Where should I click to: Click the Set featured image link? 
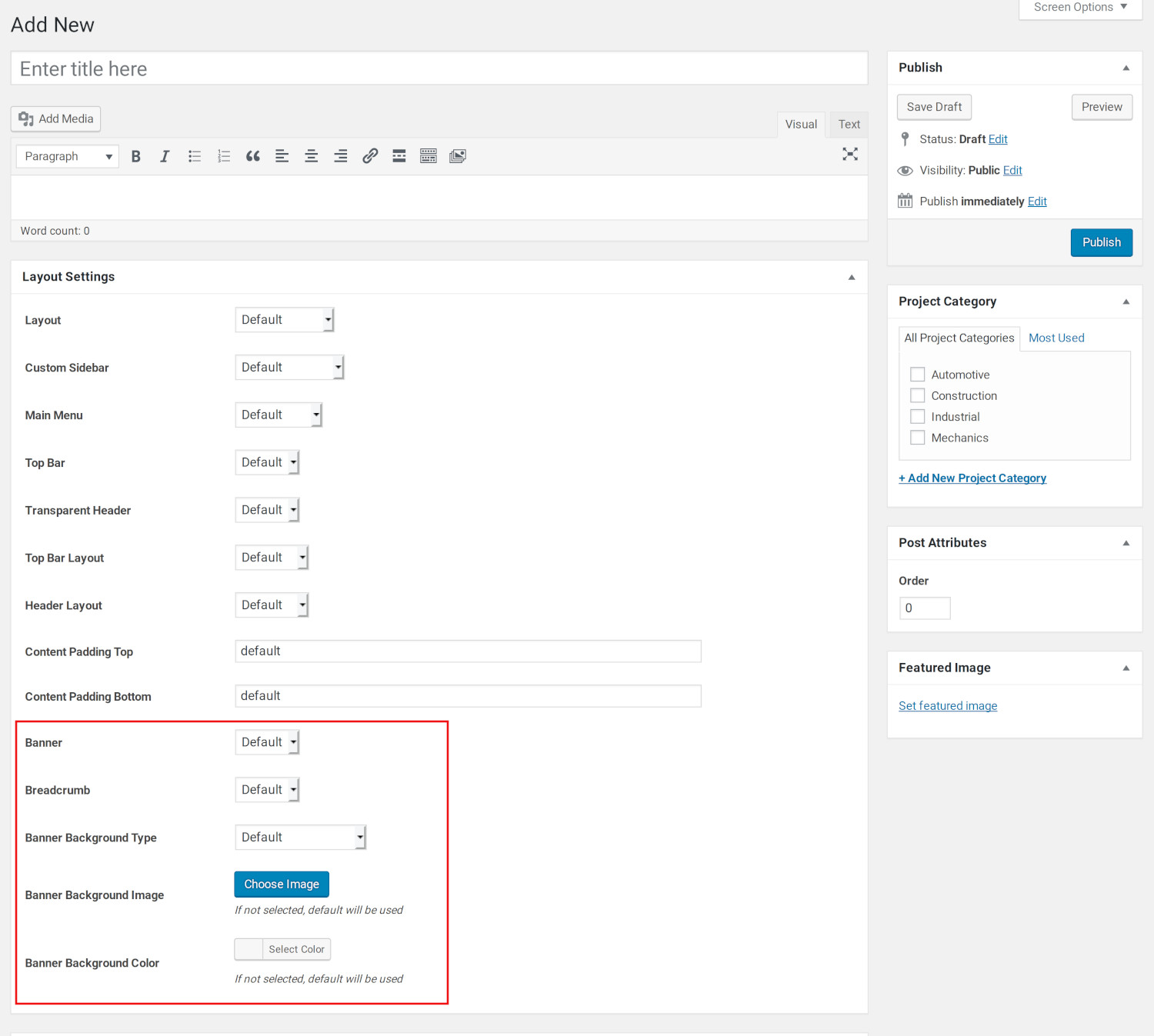click(948, 706)
